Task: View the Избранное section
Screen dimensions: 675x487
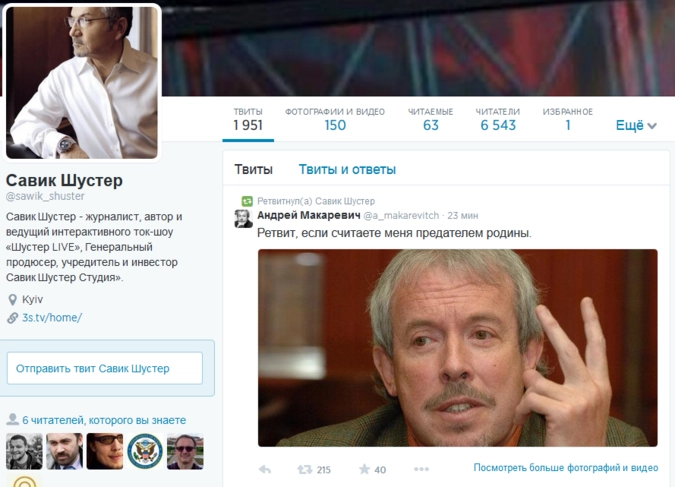Action: tap(567, 119)
